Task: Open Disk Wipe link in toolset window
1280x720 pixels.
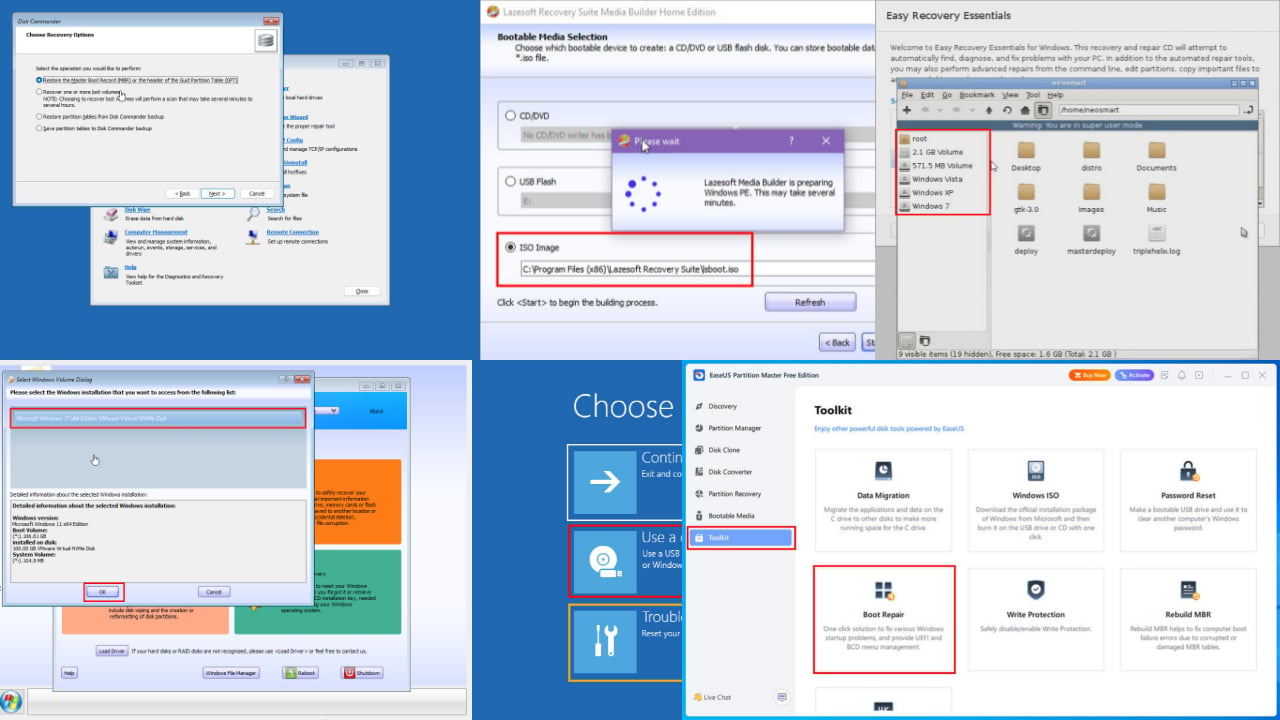Action: (137, 210)
